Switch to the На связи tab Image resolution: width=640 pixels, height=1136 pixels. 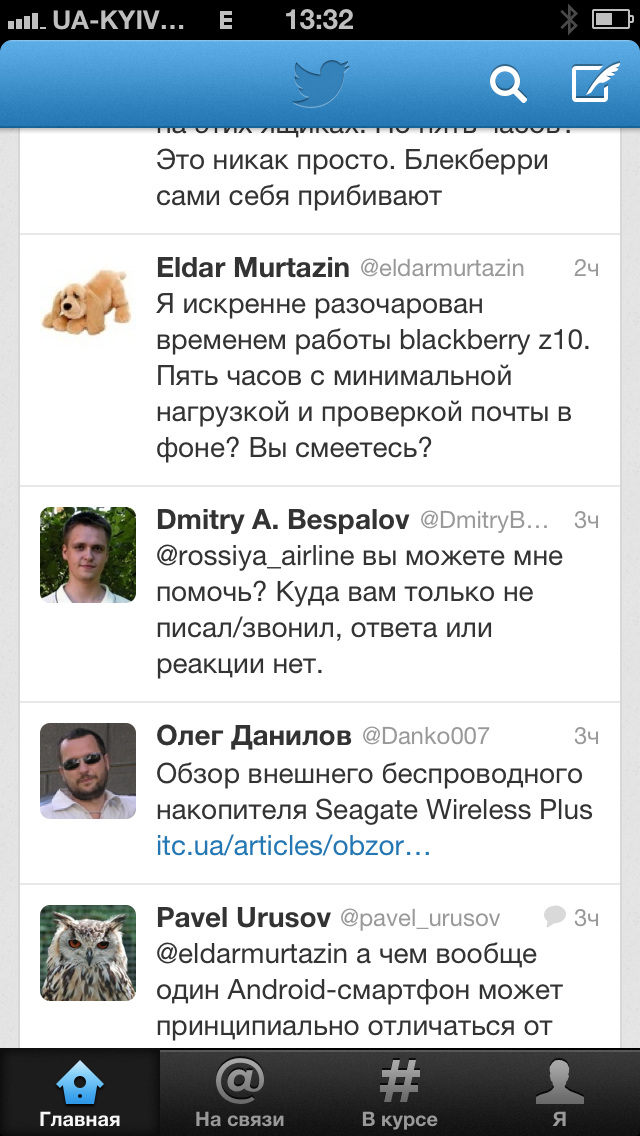click(240, 1092)
